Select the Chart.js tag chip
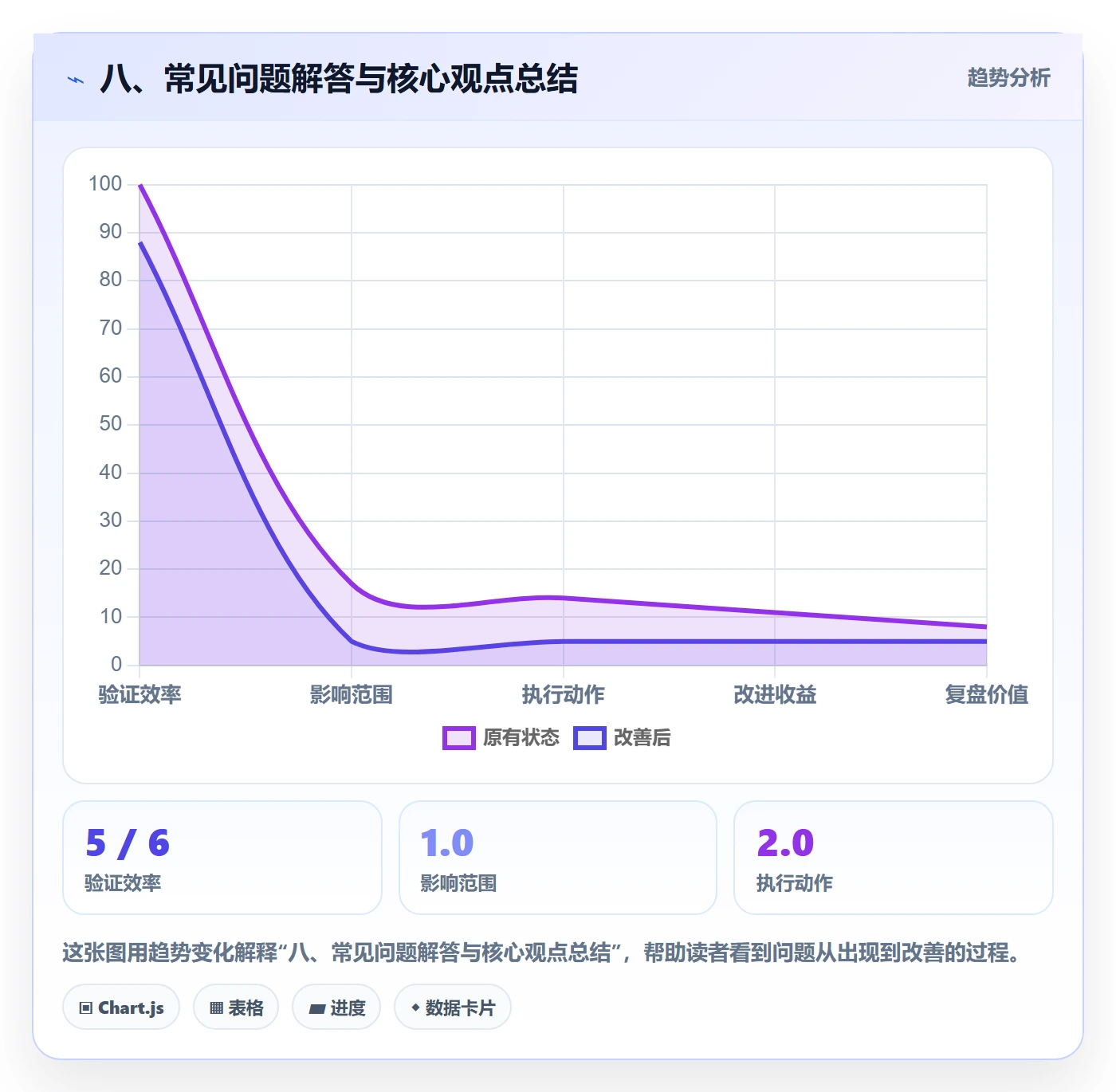 [121, 1008]
